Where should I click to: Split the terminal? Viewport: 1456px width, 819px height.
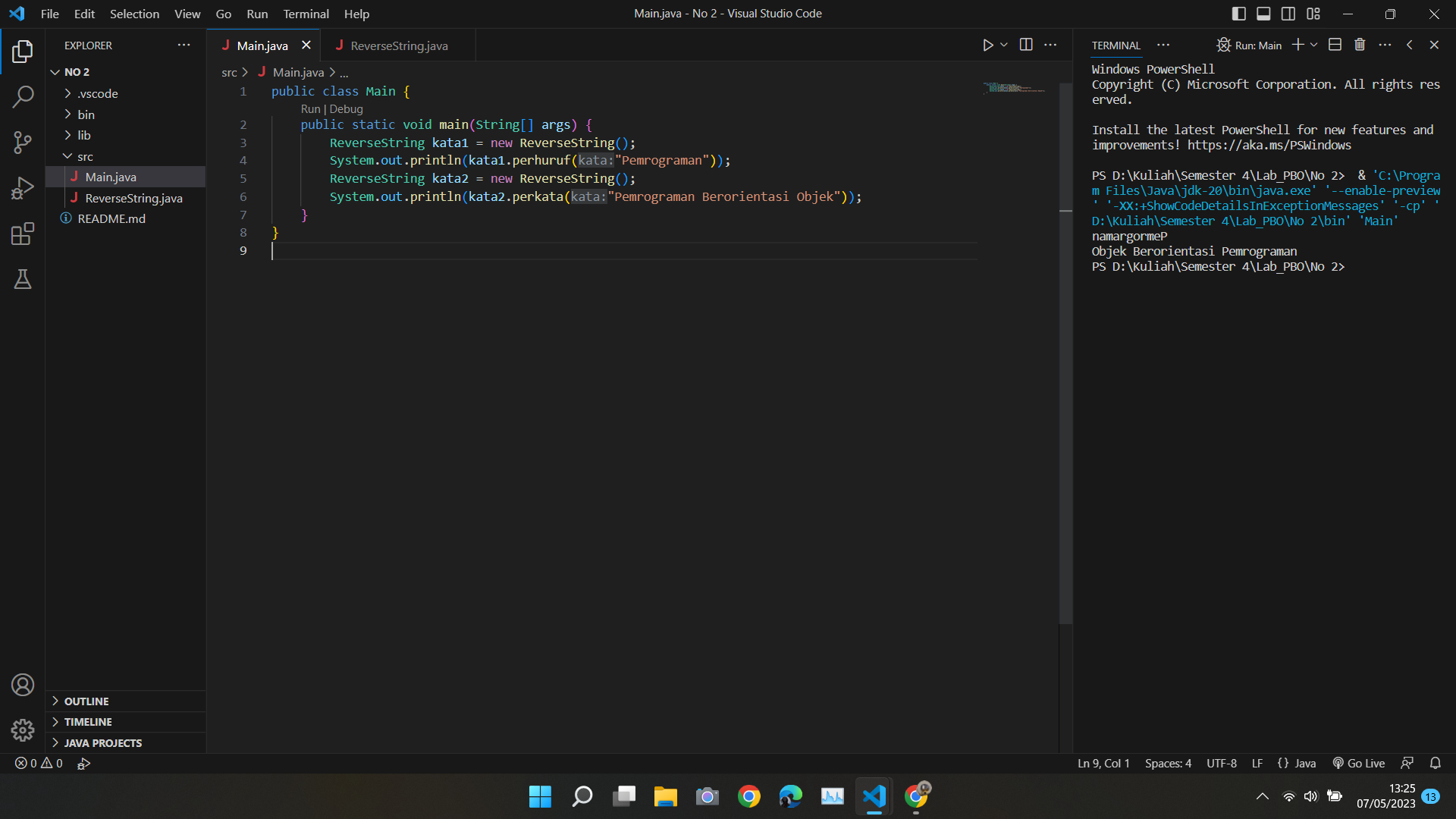(x=1335, y=45)
